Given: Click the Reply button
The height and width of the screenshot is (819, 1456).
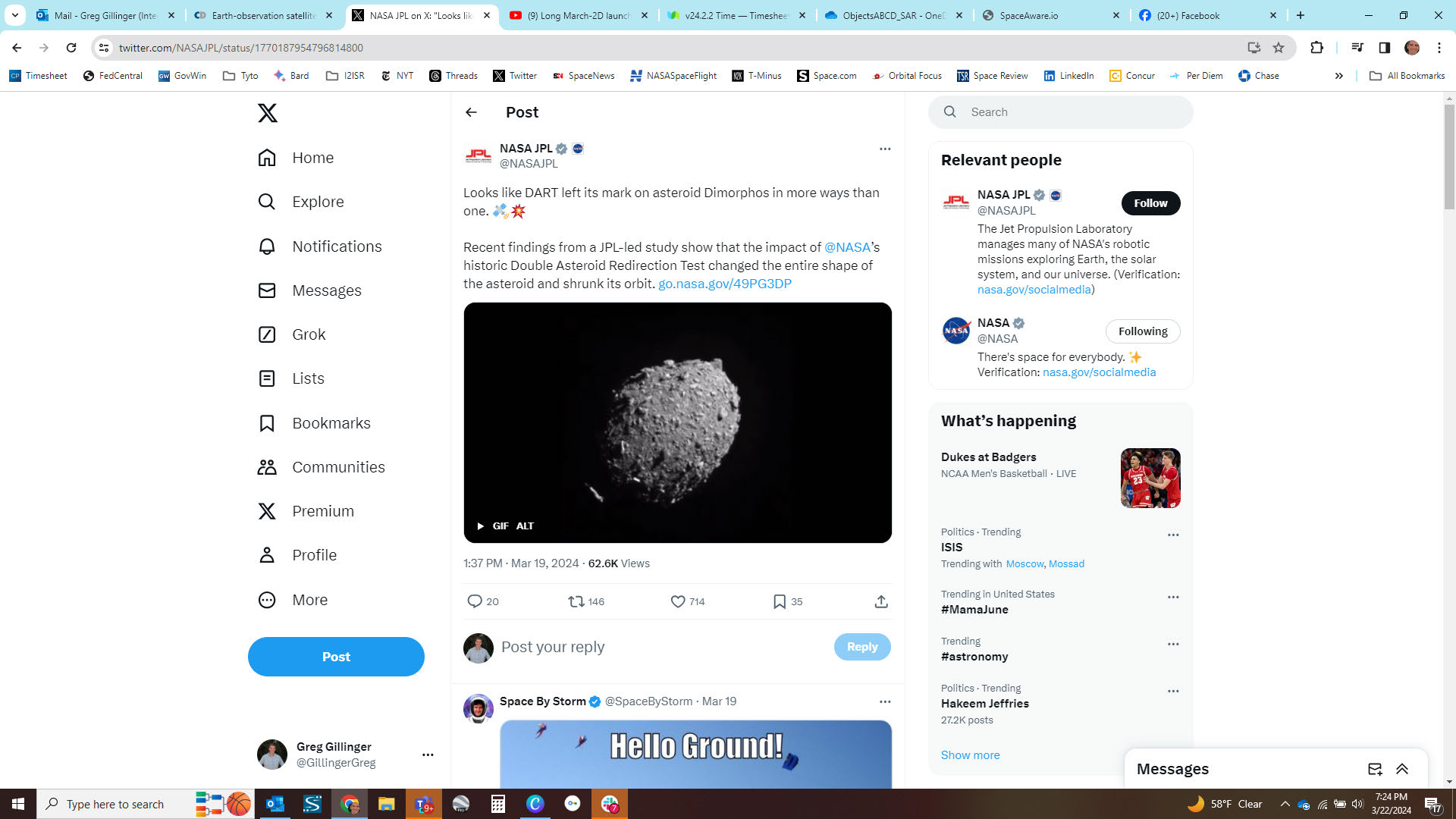Looking at the screenshot, I should [x=862, y=647].
